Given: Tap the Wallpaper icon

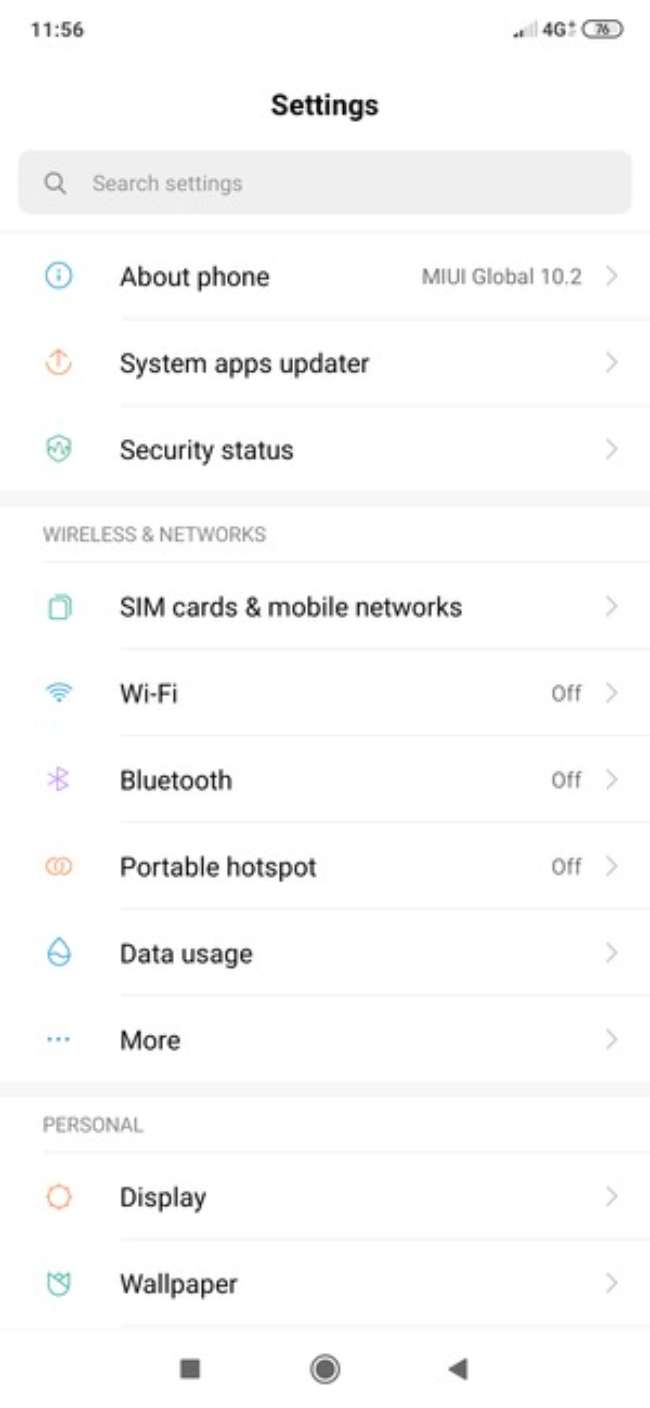Looking at the screenshot, I should pos(57,1284).
